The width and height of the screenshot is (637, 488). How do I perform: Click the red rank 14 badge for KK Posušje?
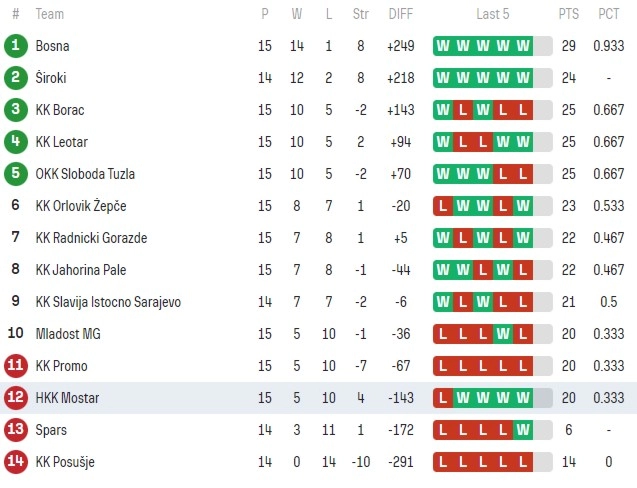16,462
